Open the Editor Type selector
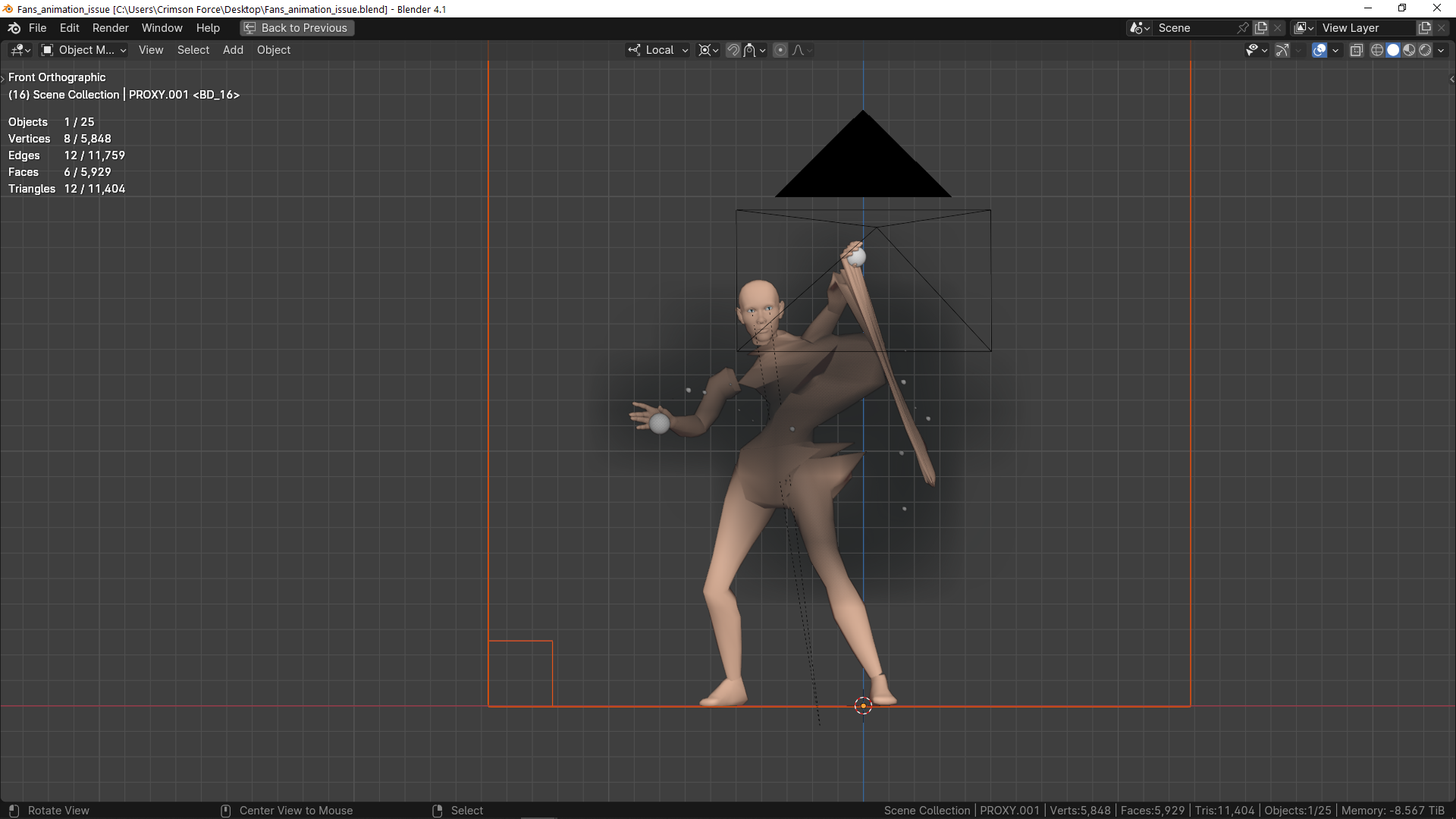The width and height of the screenshot is (1456, 819). (20, 50)
